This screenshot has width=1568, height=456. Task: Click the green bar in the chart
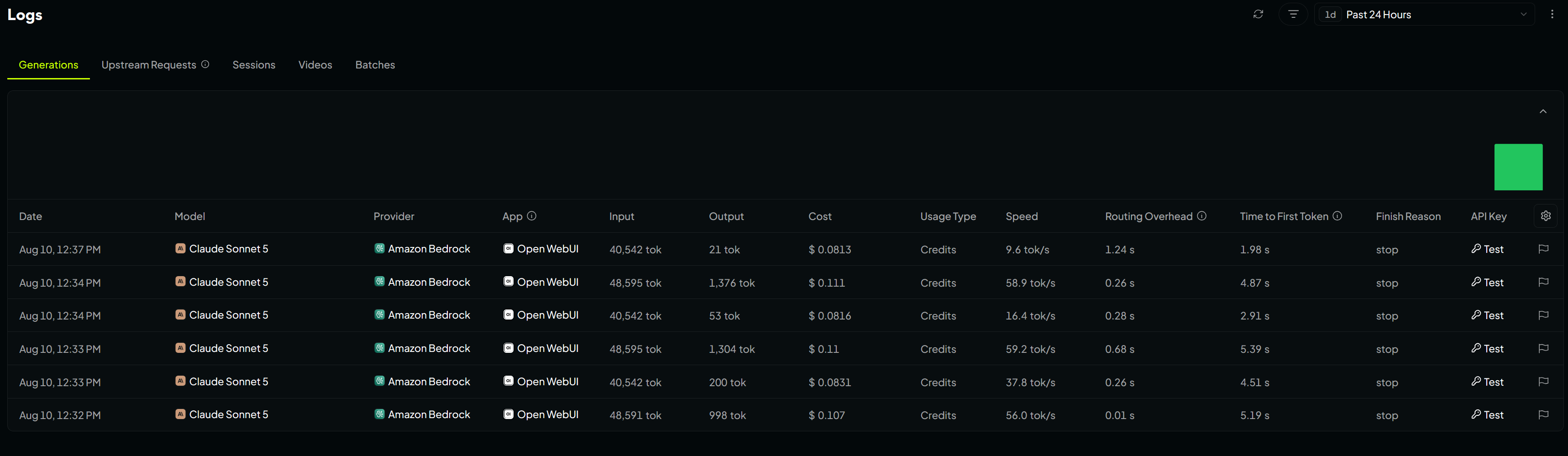(1518, 167)
